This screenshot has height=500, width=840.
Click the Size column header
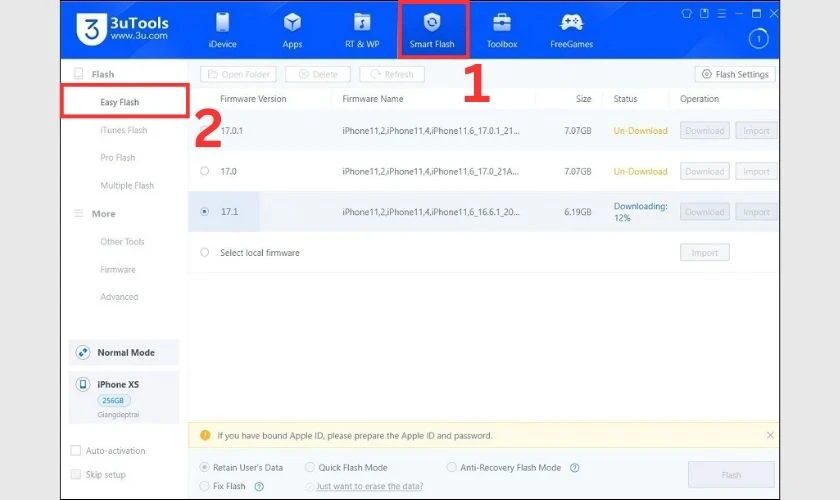583,99
